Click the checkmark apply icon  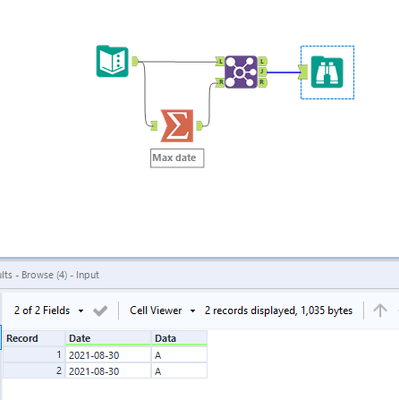pos(100,311)
